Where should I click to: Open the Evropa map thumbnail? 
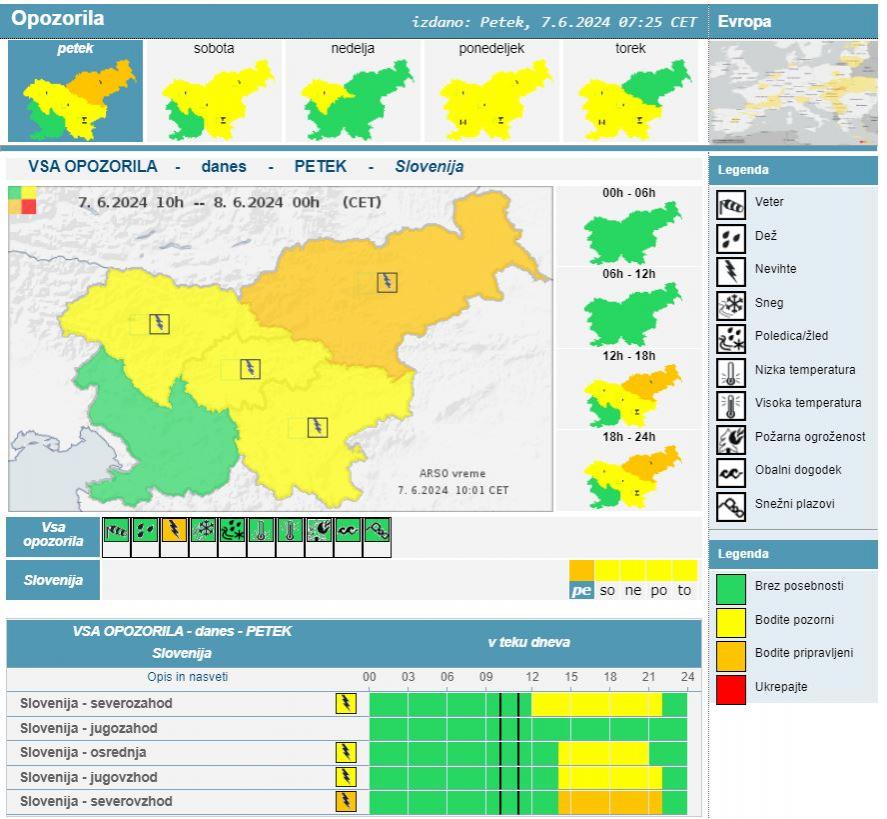click(792, 92)
